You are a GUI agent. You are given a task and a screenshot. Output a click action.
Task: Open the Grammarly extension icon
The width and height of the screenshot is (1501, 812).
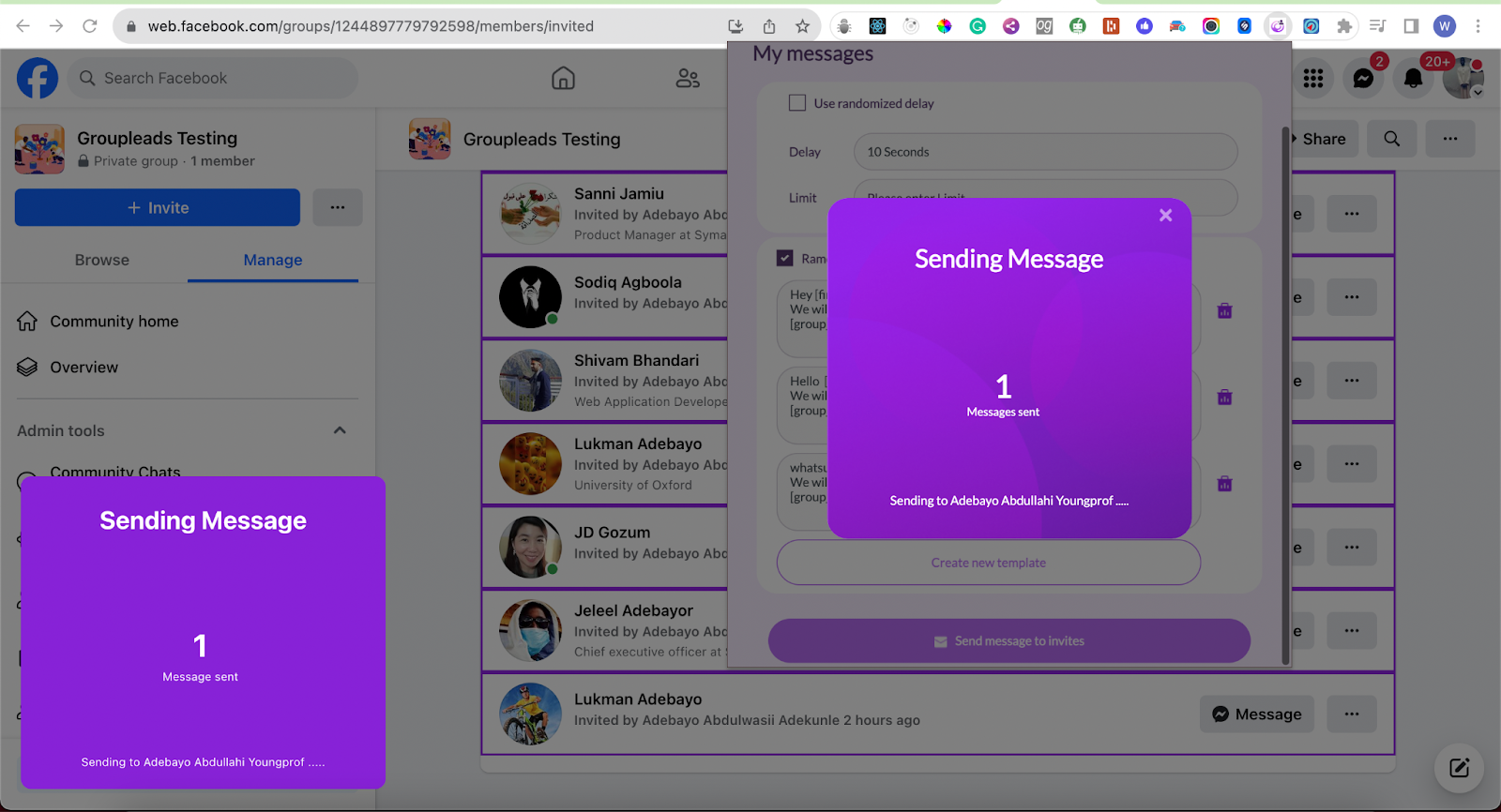(978, 26)
